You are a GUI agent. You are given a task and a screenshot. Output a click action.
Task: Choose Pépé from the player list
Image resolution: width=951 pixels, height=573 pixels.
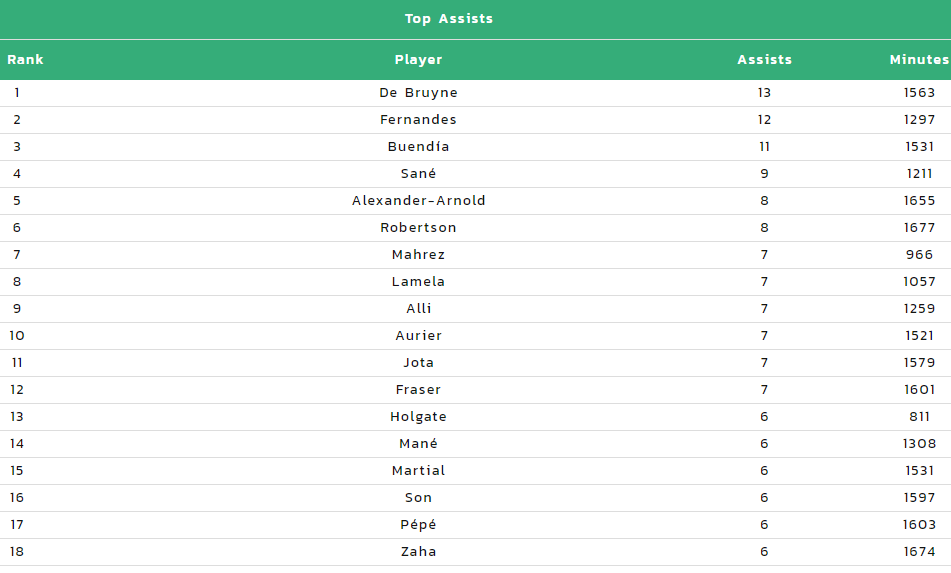click(418, 524)
